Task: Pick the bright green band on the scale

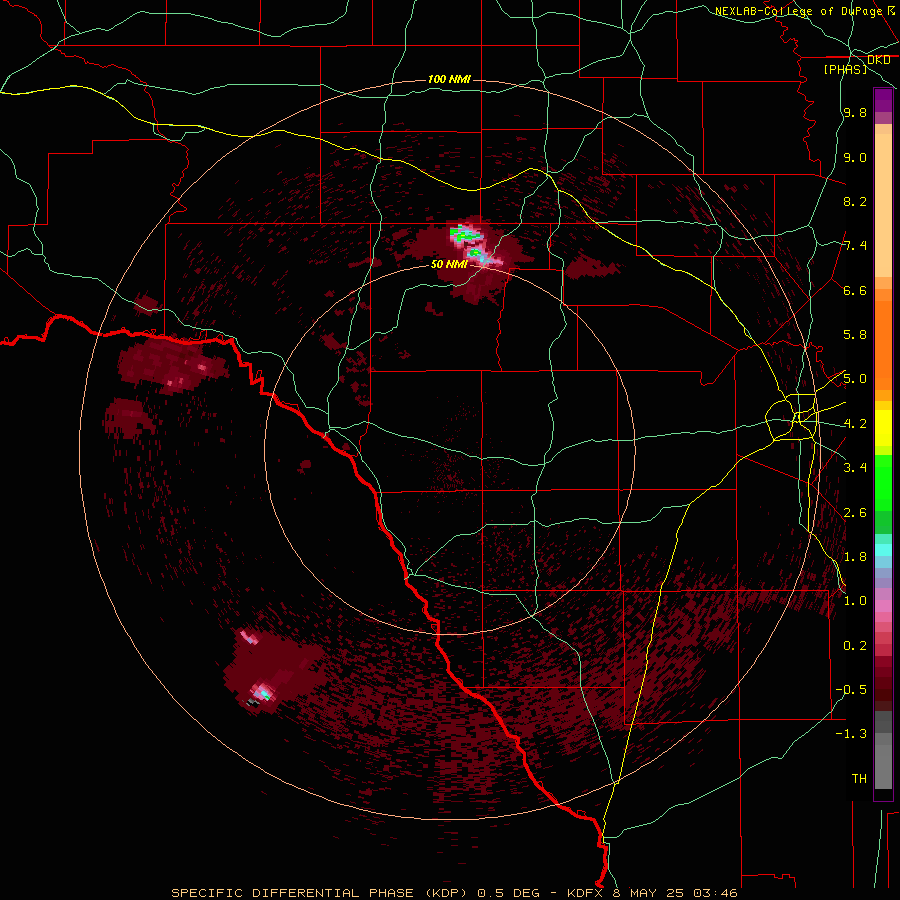Action: click(883, 483)
